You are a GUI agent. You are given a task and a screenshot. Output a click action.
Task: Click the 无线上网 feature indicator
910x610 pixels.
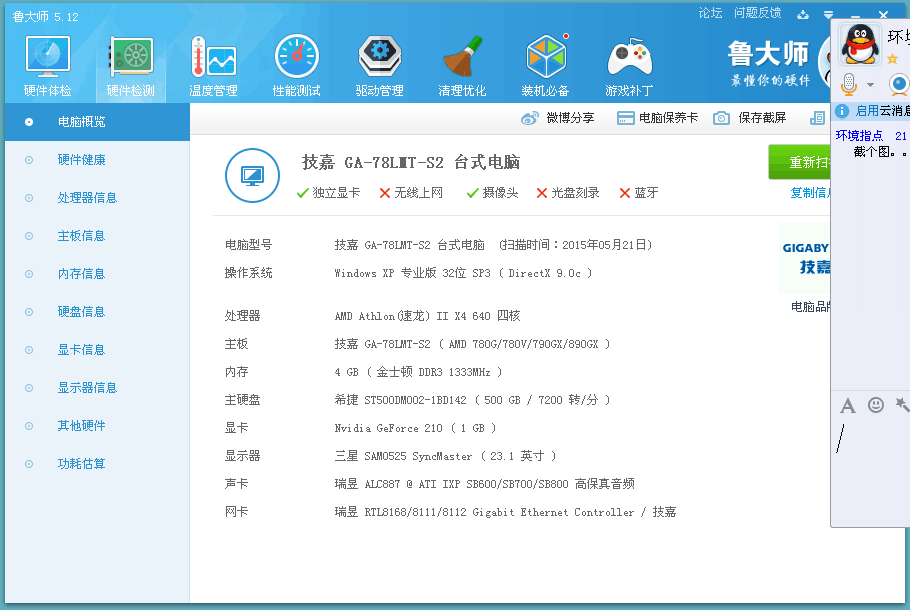click(411, 193)
